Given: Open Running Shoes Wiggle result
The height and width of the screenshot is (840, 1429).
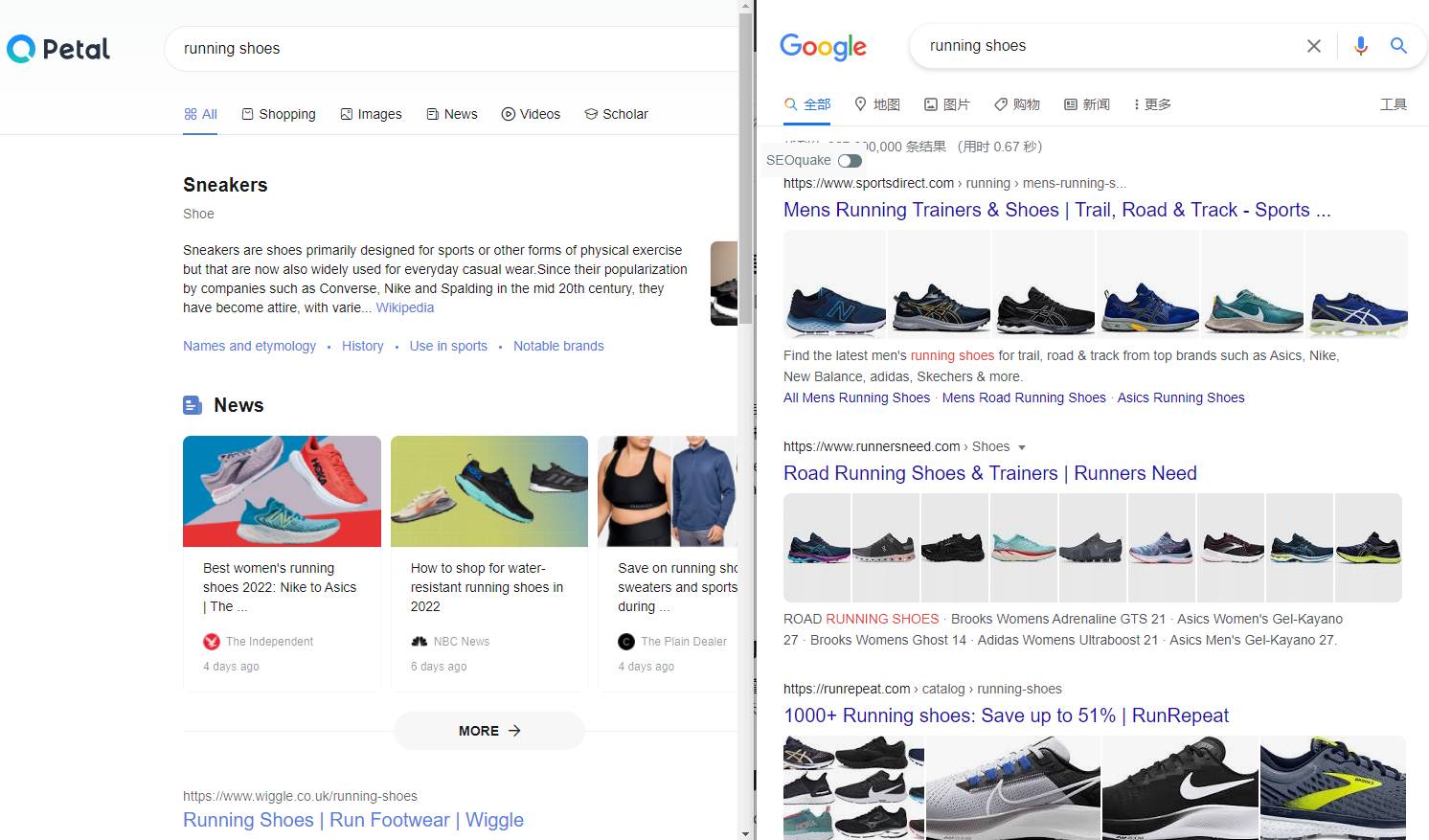Looking at the screenshot, I should click(x=353, y=820).
